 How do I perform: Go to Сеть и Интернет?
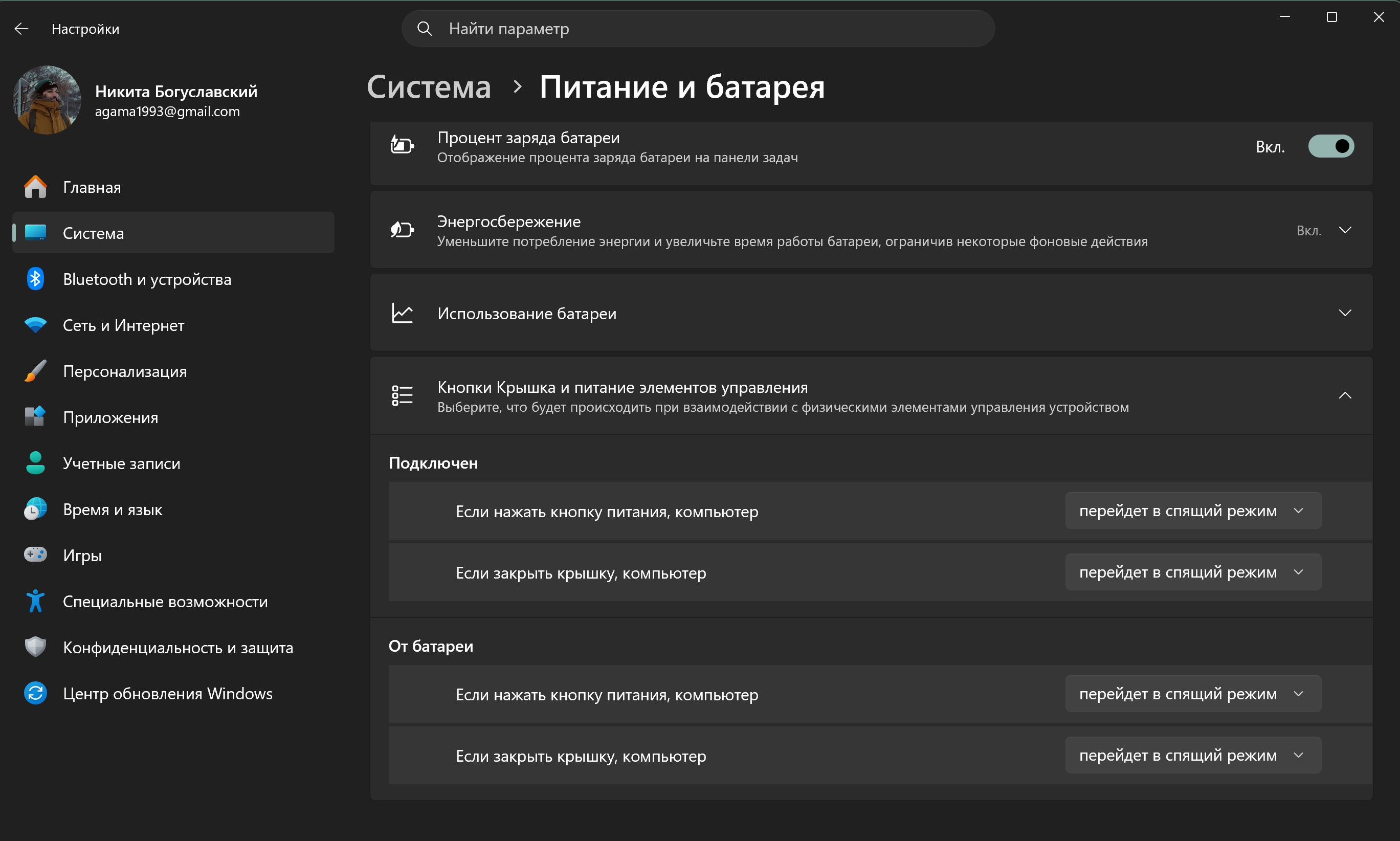[173, 325]
